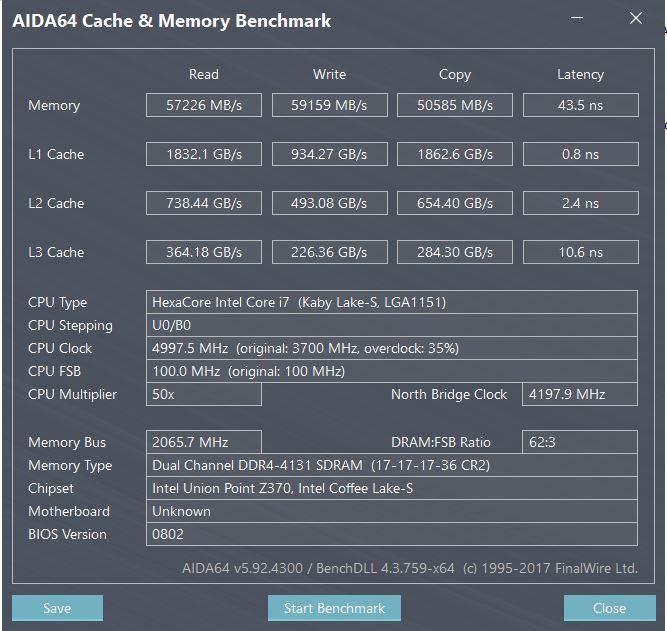Select Memory Write value 59159 MB/s
The width and height of the screenshot is (667, 631).
(x=330, y=105)
